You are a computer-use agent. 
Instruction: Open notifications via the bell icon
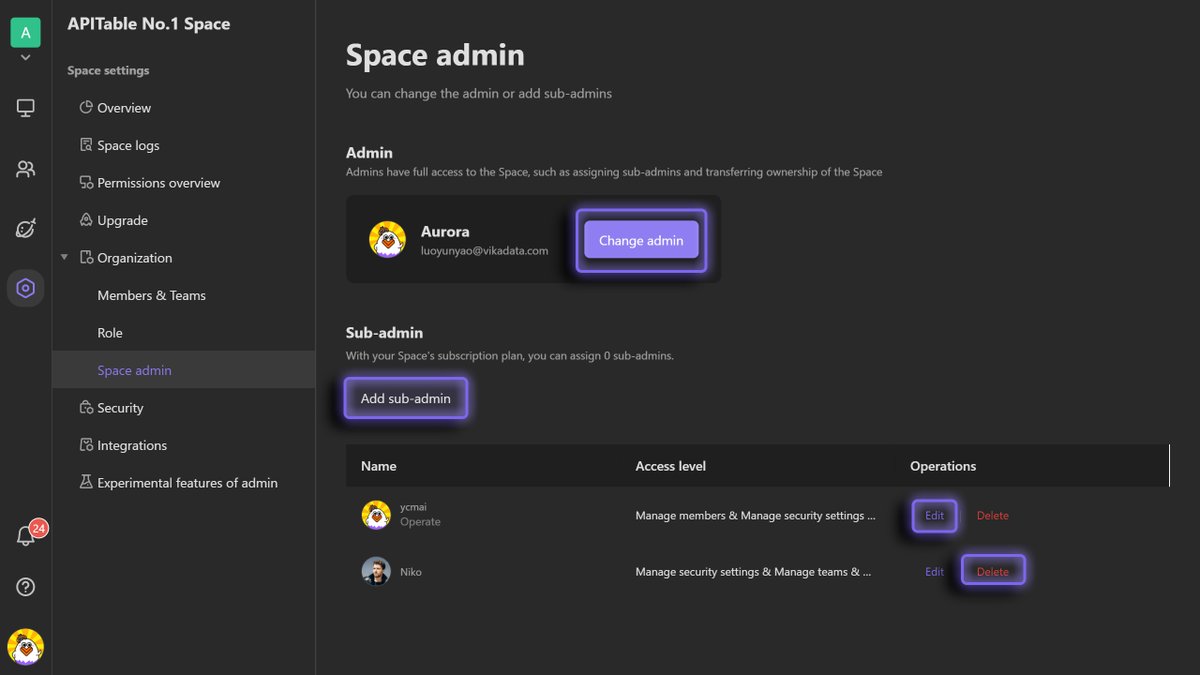25,536
